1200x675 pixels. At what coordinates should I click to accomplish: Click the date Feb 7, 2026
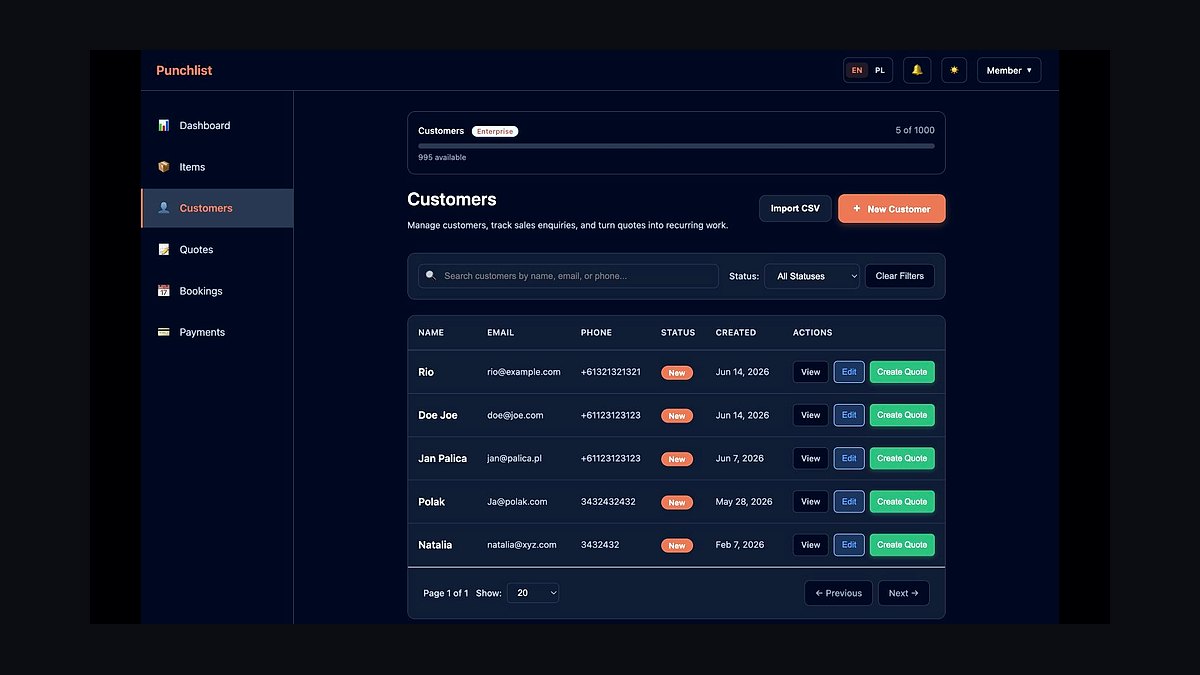(x=740, y=545)
